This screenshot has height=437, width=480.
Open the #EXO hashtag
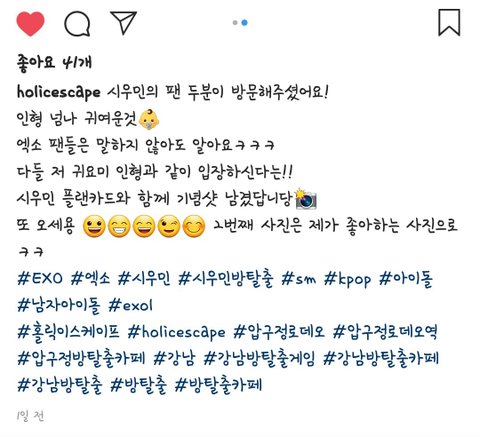pos(40,278)
